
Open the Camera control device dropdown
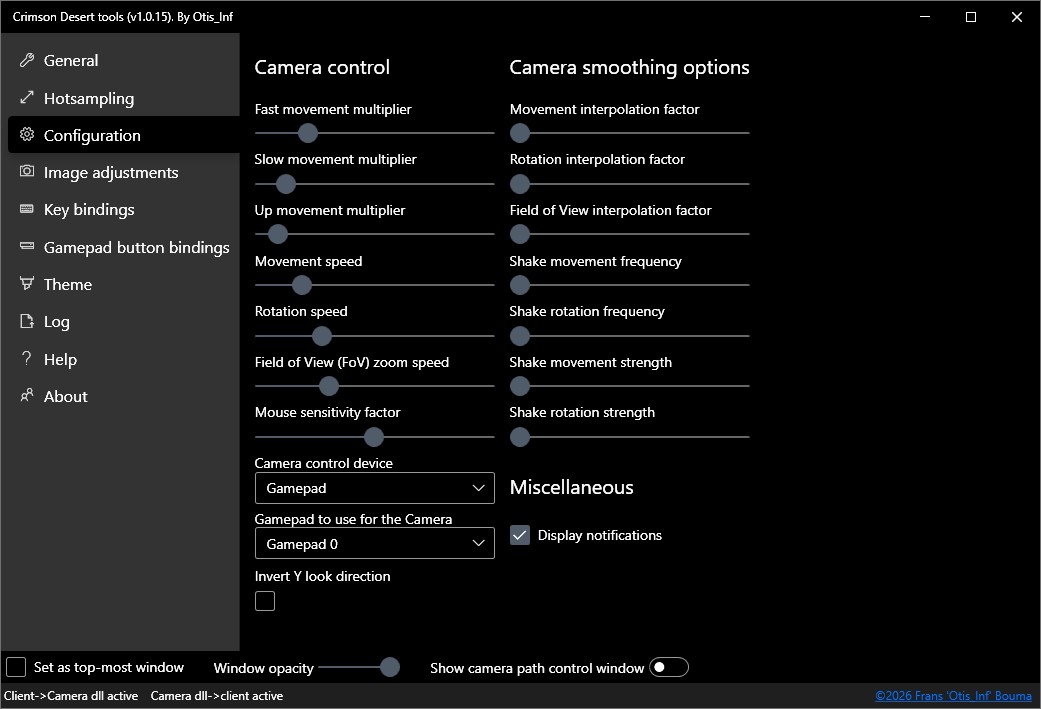374,488
